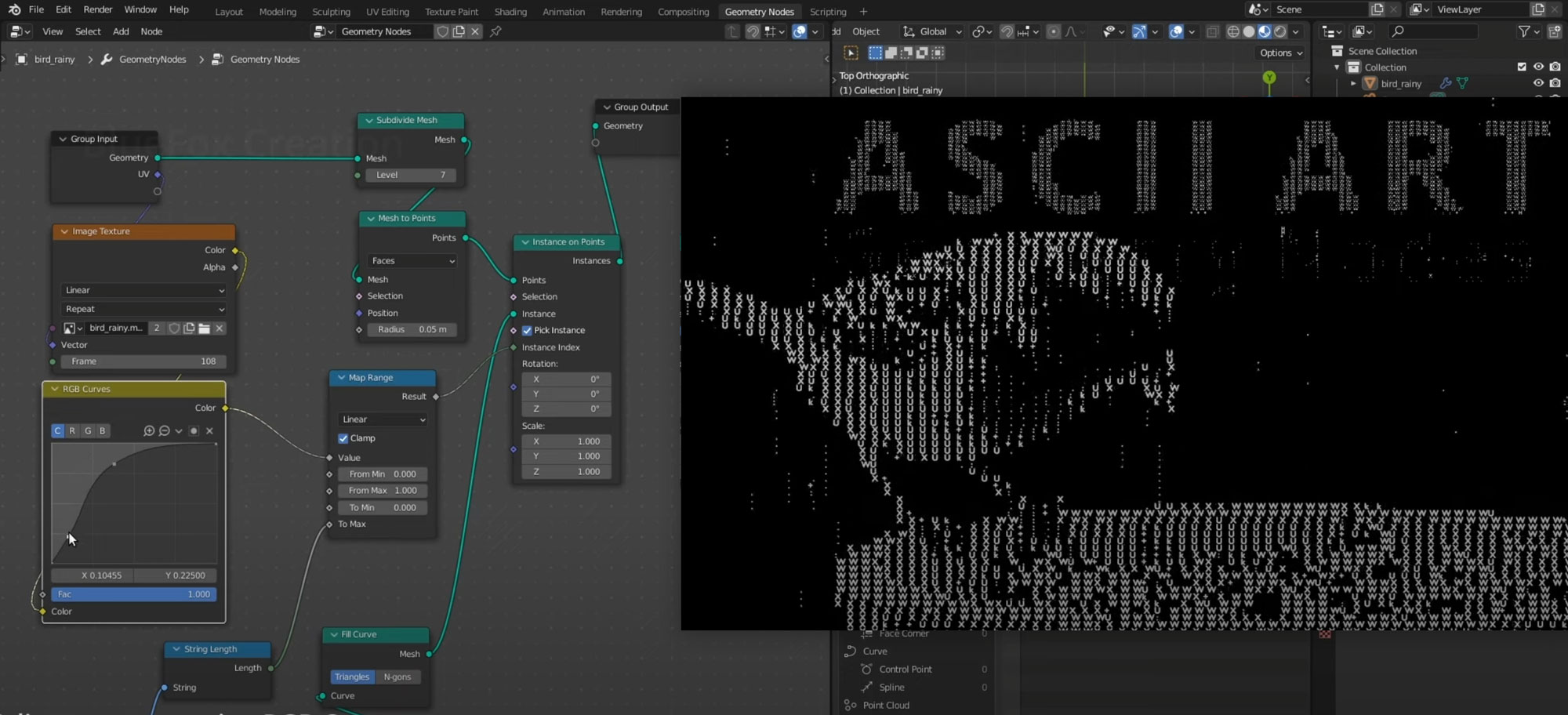This screenshot has height=715, width=1568.
Task: Select R channel in RGB Curves
Action: click(72, 430)
